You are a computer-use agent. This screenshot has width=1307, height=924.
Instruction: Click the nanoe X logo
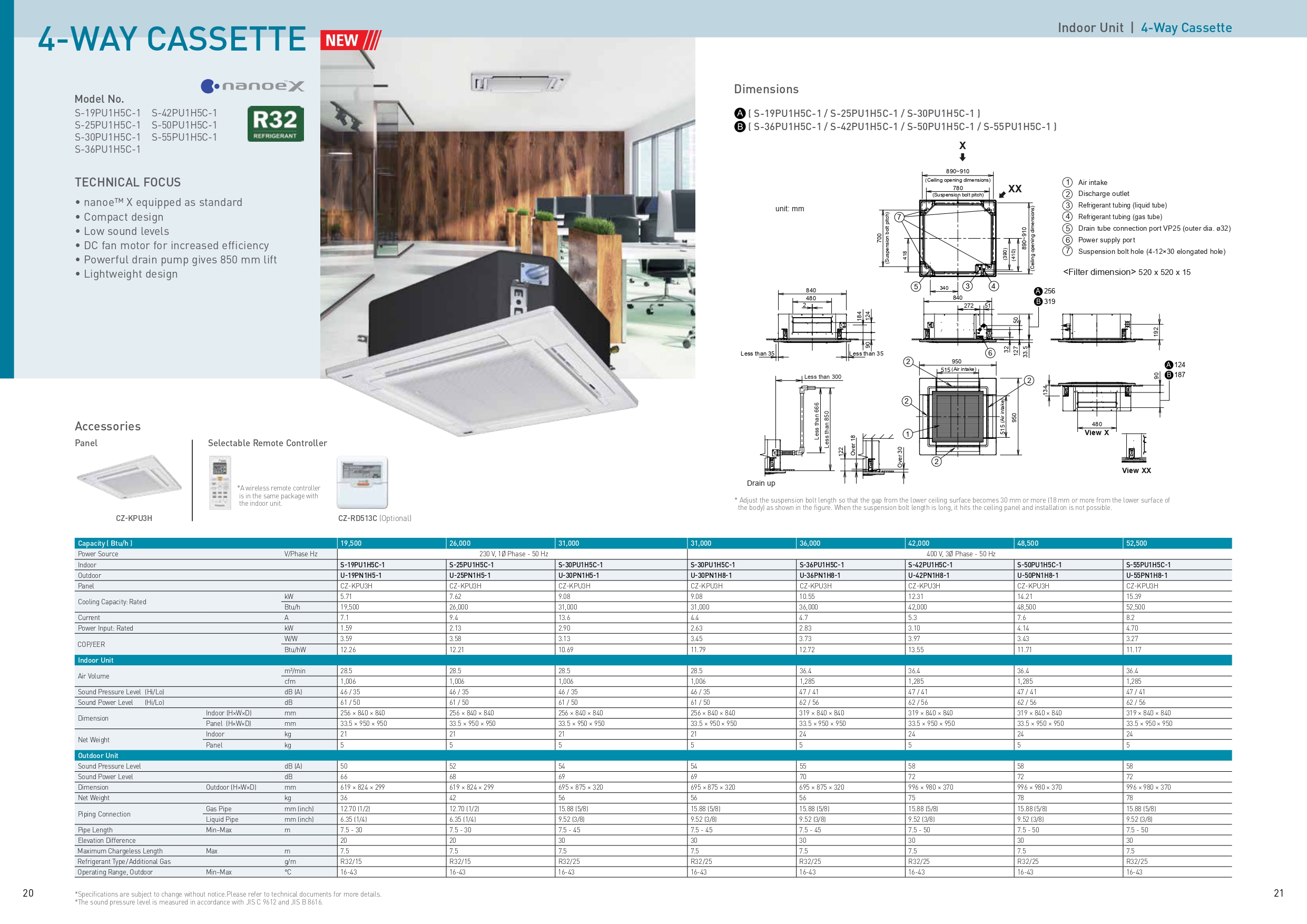point(253,86)
